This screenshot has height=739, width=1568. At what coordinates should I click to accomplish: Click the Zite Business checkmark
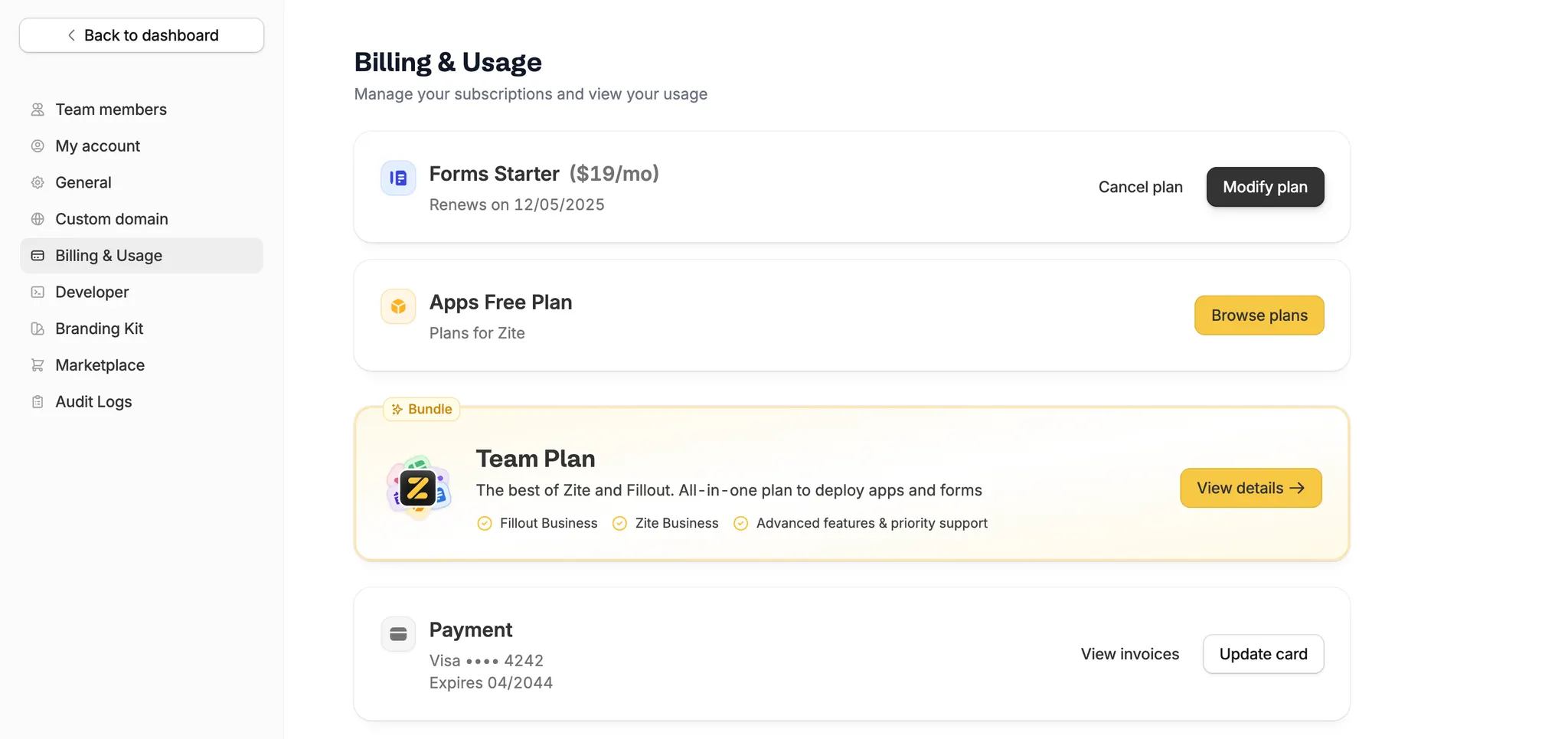click(x=619, y=523)
